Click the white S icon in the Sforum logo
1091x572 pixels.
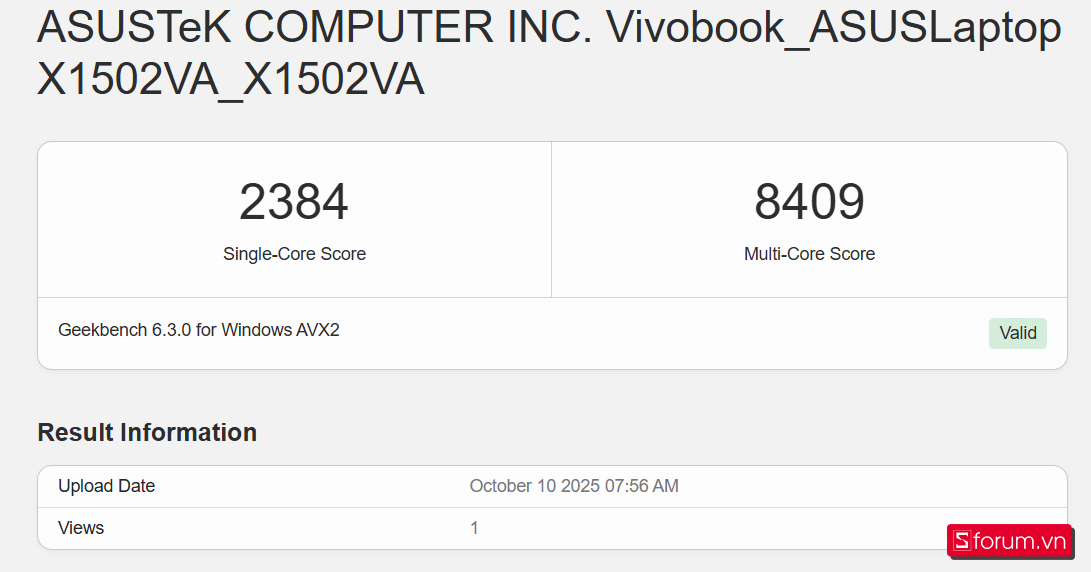pos(962,541)
